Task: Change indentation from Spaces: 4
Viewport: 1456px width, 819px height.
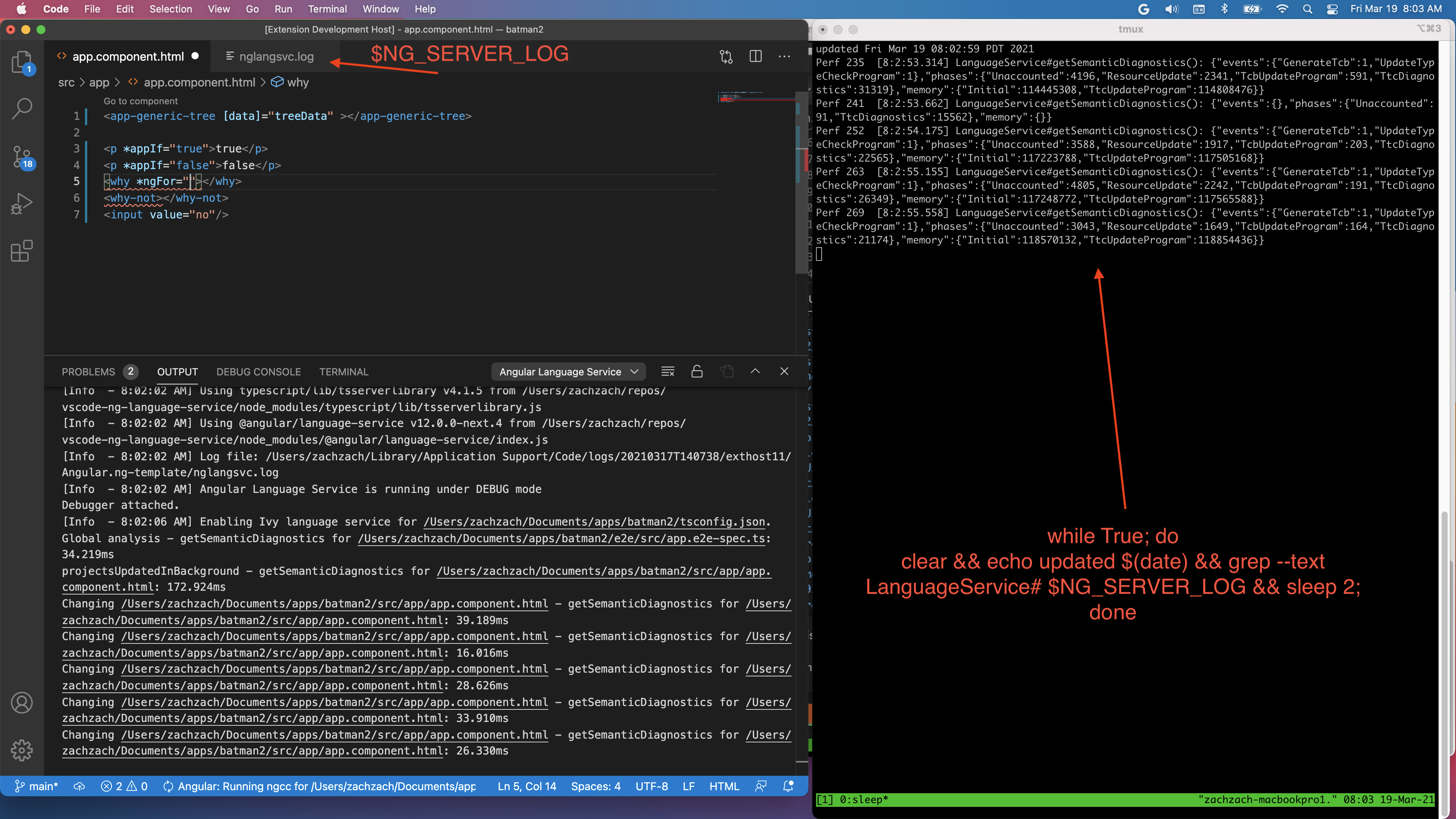Action: (x=596, y=786)
